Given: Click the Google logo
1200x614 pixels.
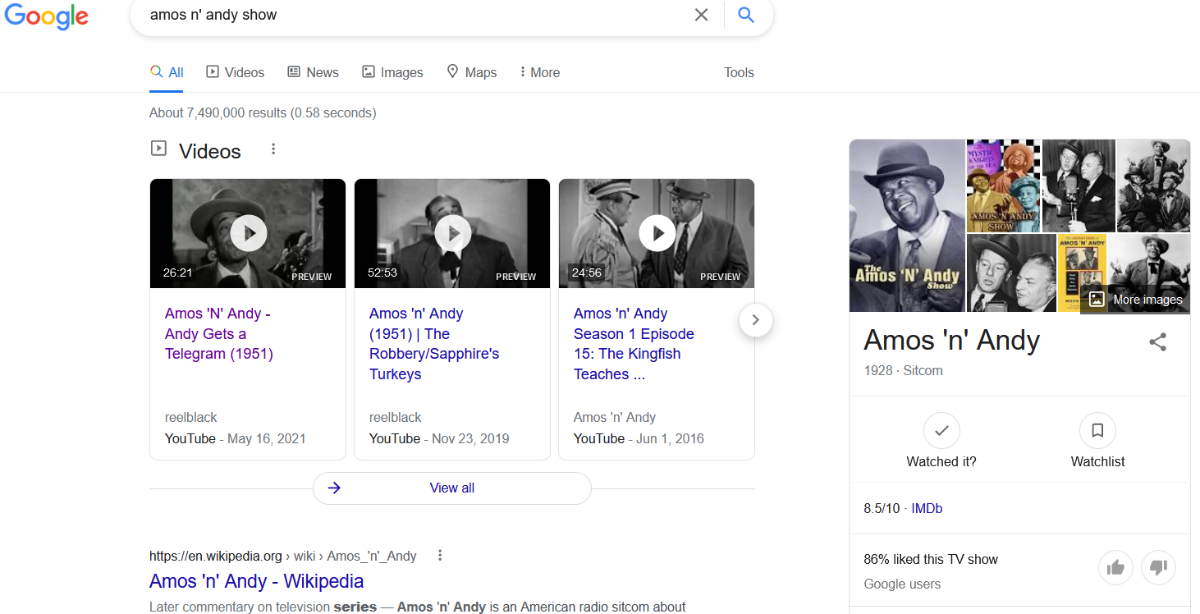Looking at the screenshot, I should click(46, 16).
